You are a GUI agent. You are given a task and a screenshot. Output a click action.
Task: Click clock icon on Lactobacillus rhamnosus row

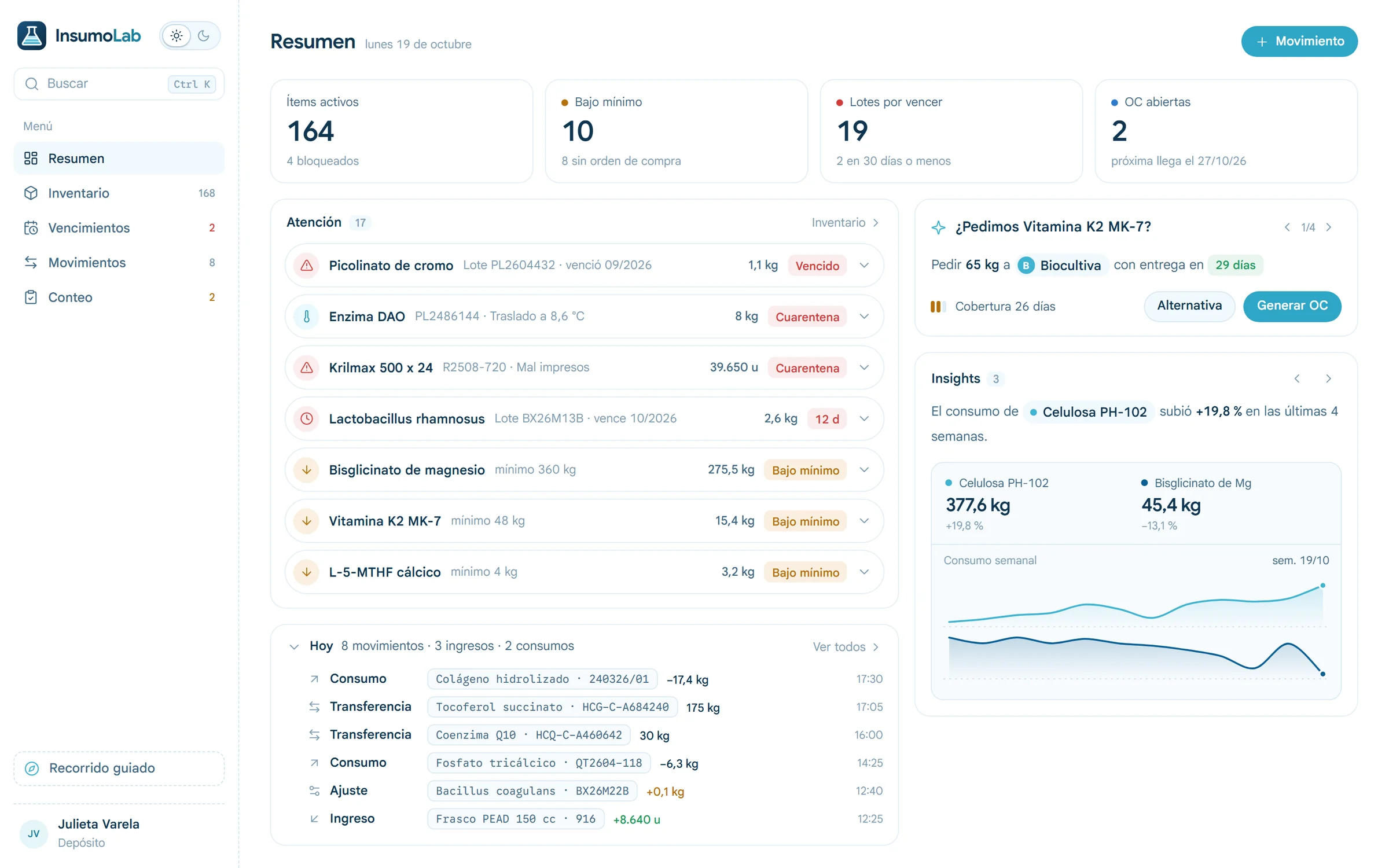pos(307,418)
